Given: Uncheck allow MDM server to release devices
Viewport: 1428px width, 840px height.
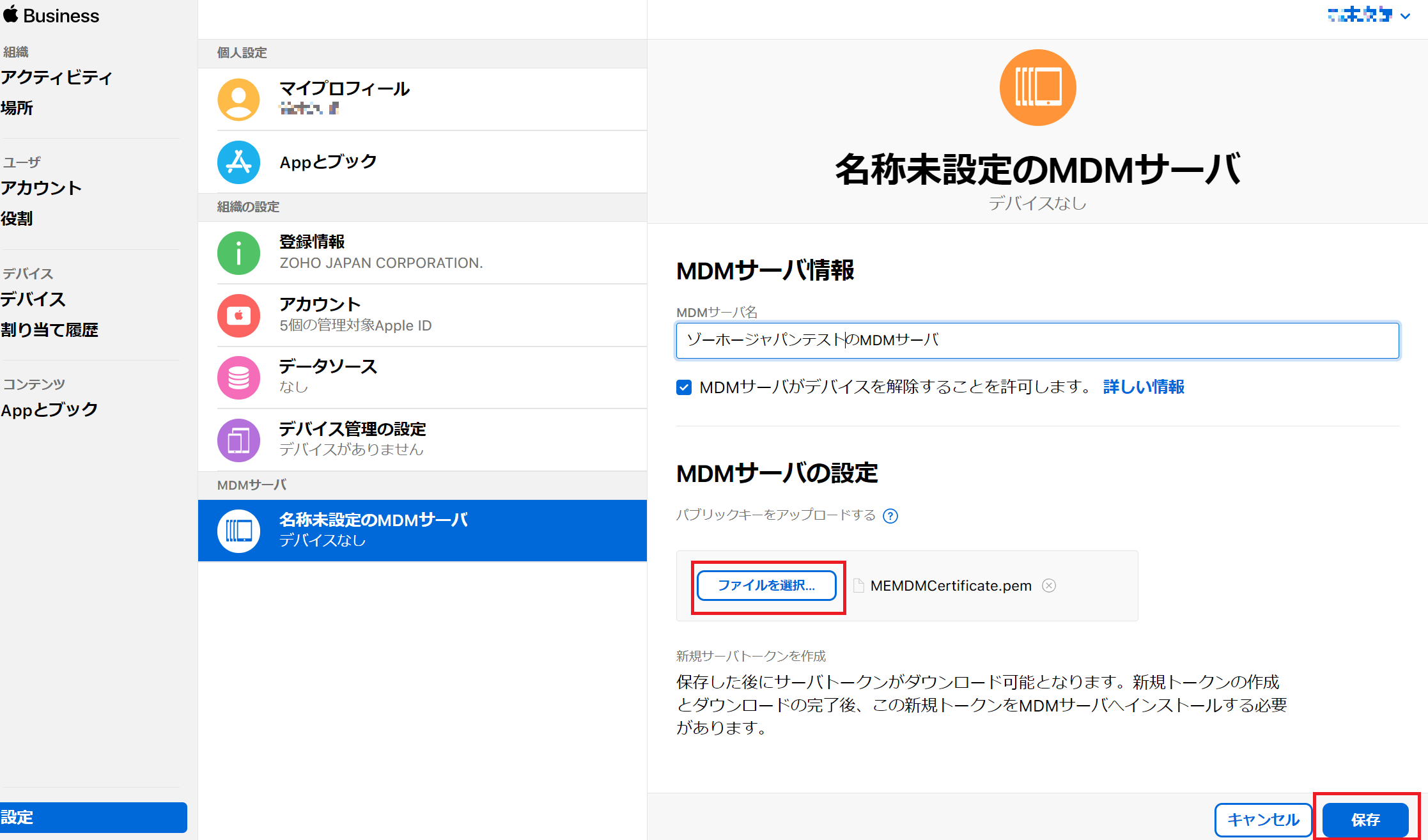Looking at the screenshot, I should point(684,387).
